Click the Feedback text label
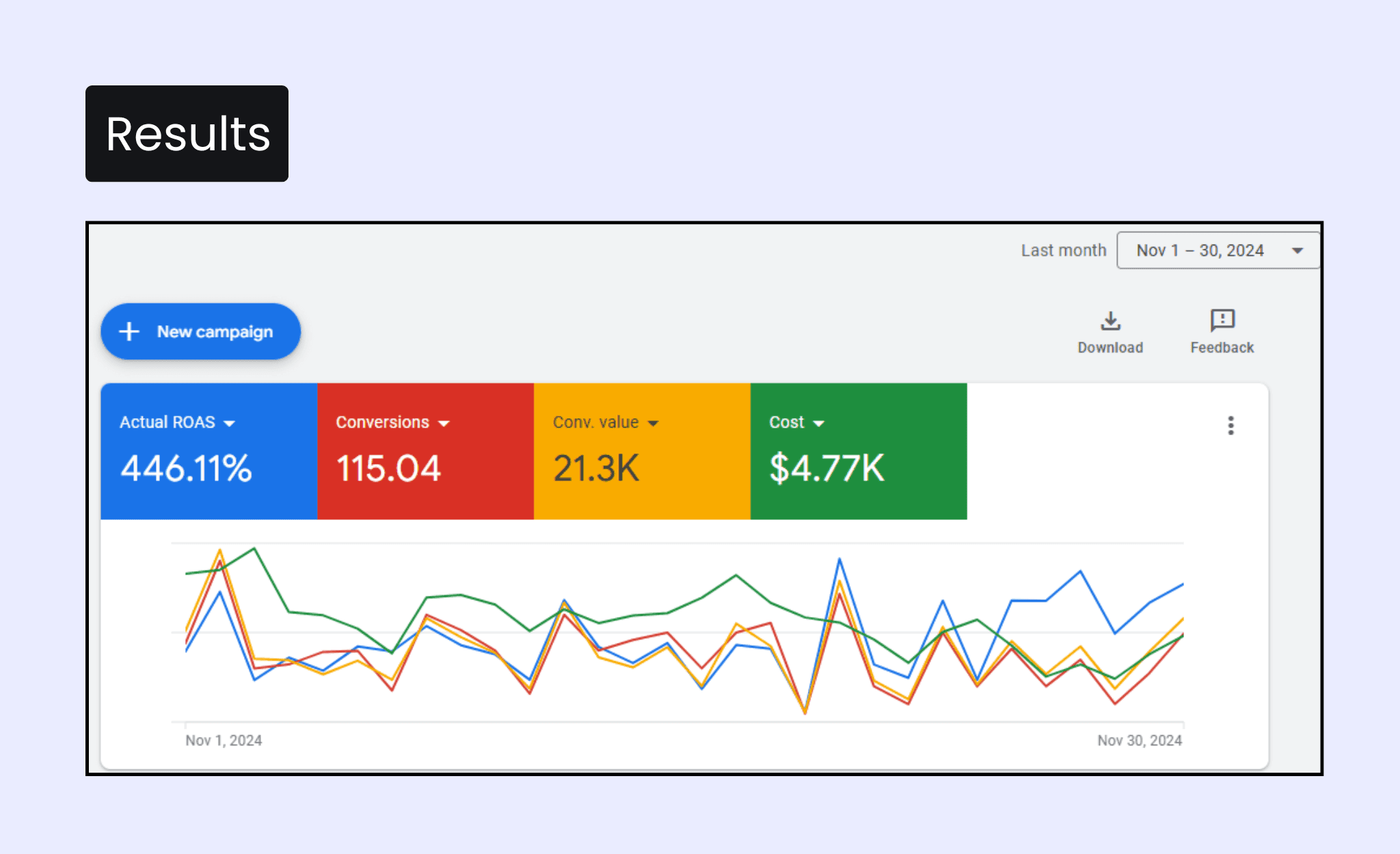Screen dimensions: 1400x854 [x=1222, y=348]
